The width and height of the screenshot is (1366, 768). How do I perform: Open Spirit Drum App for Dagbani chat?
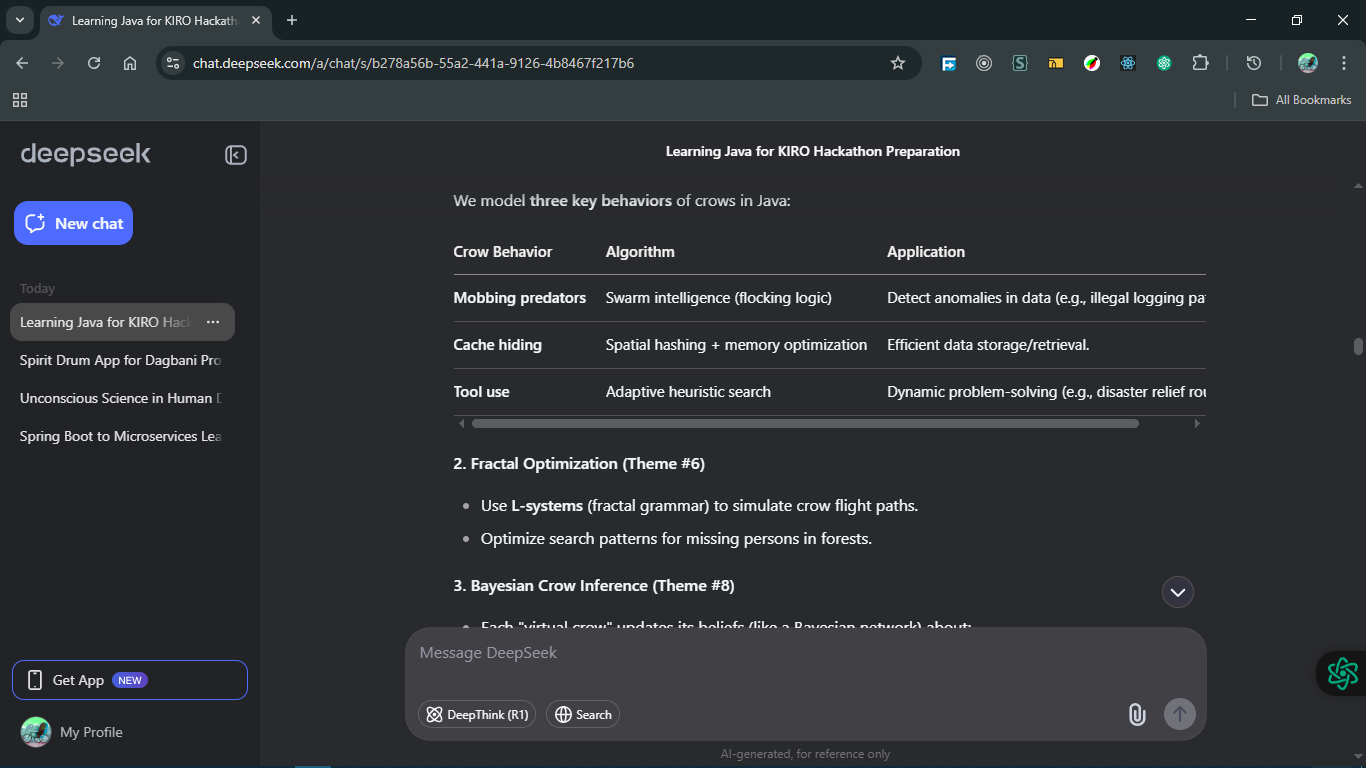pos(122,360)
